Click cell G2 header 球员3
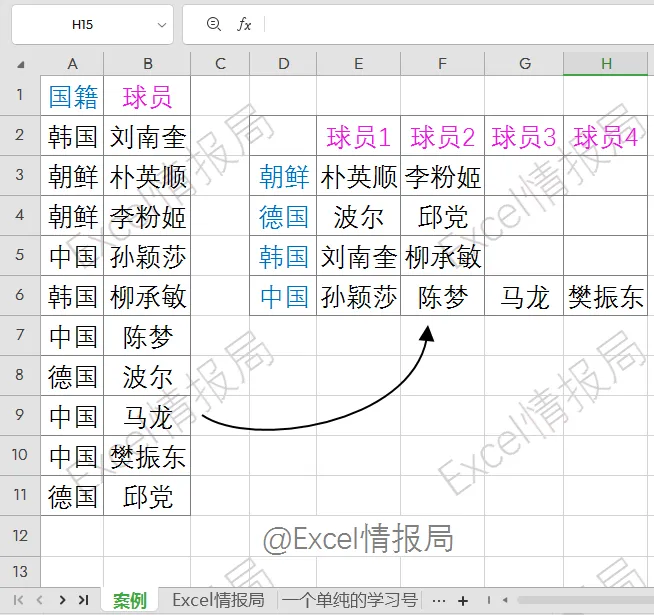Image resolution: width=654 pixels, height=615 pixels. [x=524, y=136]
